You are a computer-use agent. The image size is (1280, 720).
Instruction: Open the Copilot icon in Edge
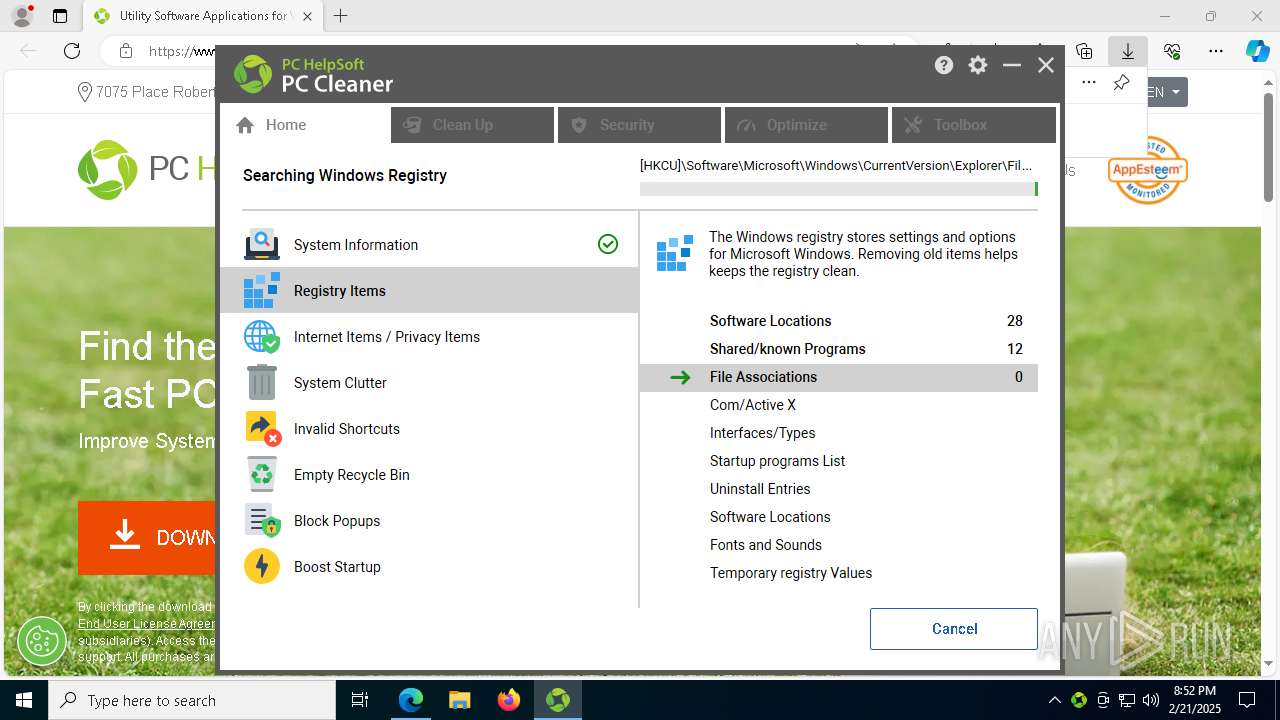click(1257, 51)
